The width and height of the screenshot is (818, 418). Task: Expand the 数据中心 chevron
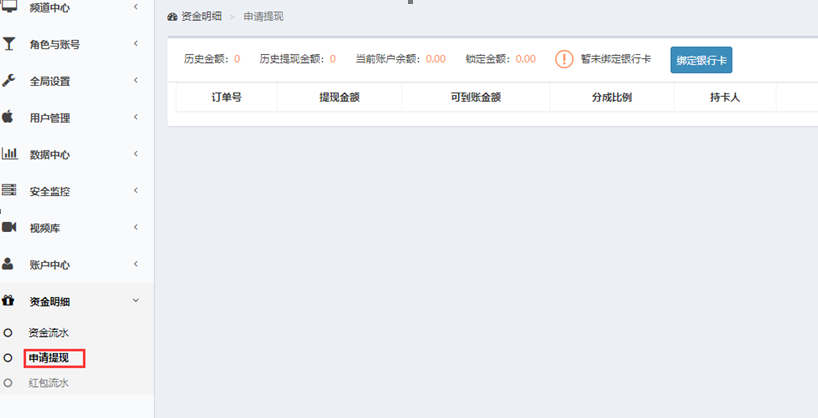click(x=136, y=153)
